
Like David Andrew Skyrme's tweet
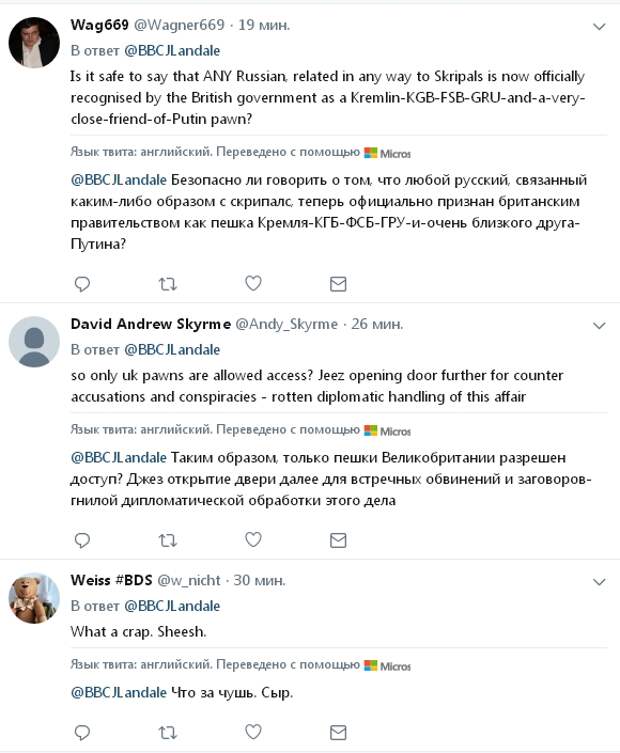pos(253,540)
